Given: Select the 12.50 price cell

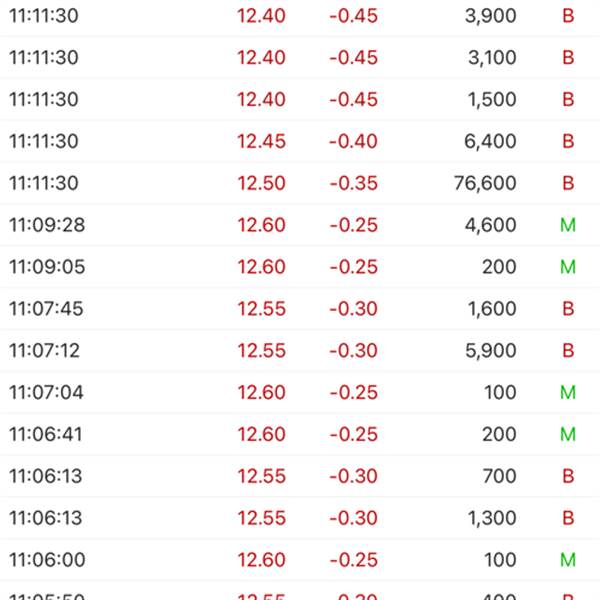Looking at the screenshot, I should click(261, 183).
